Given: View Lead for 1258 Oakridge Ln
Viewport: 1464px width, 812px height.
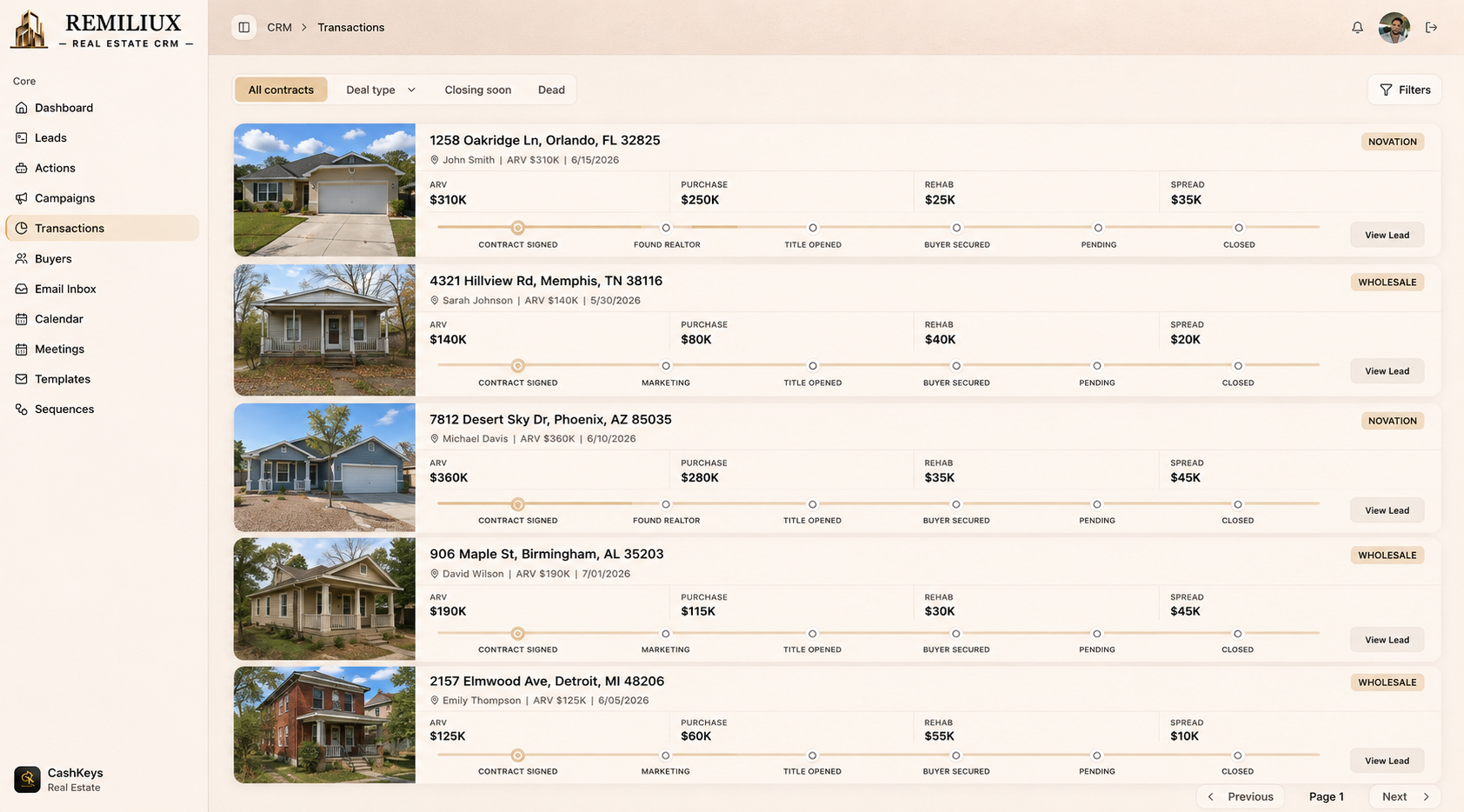Looking at the screenshot, I should coord(1387,235).
